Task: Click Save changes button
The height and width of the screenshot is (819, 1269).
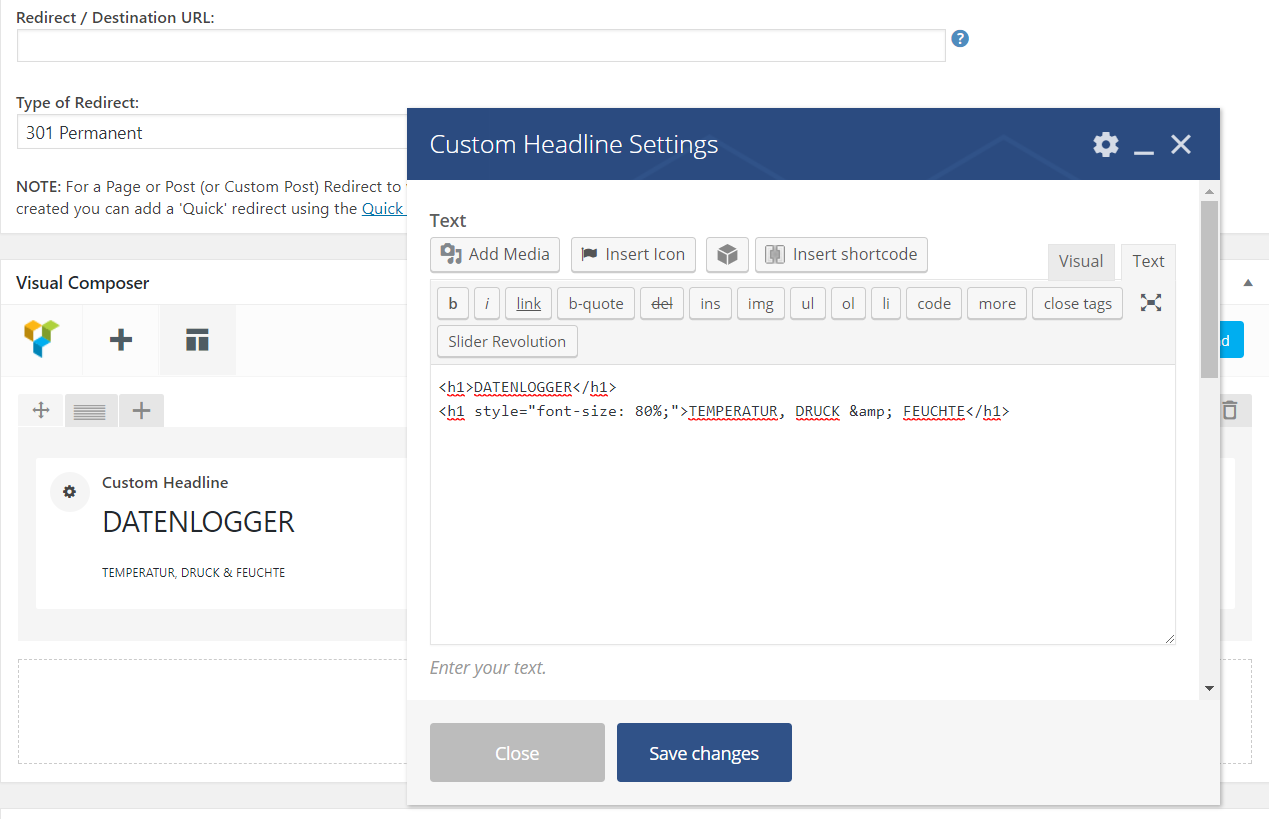Action: point(704,752)
